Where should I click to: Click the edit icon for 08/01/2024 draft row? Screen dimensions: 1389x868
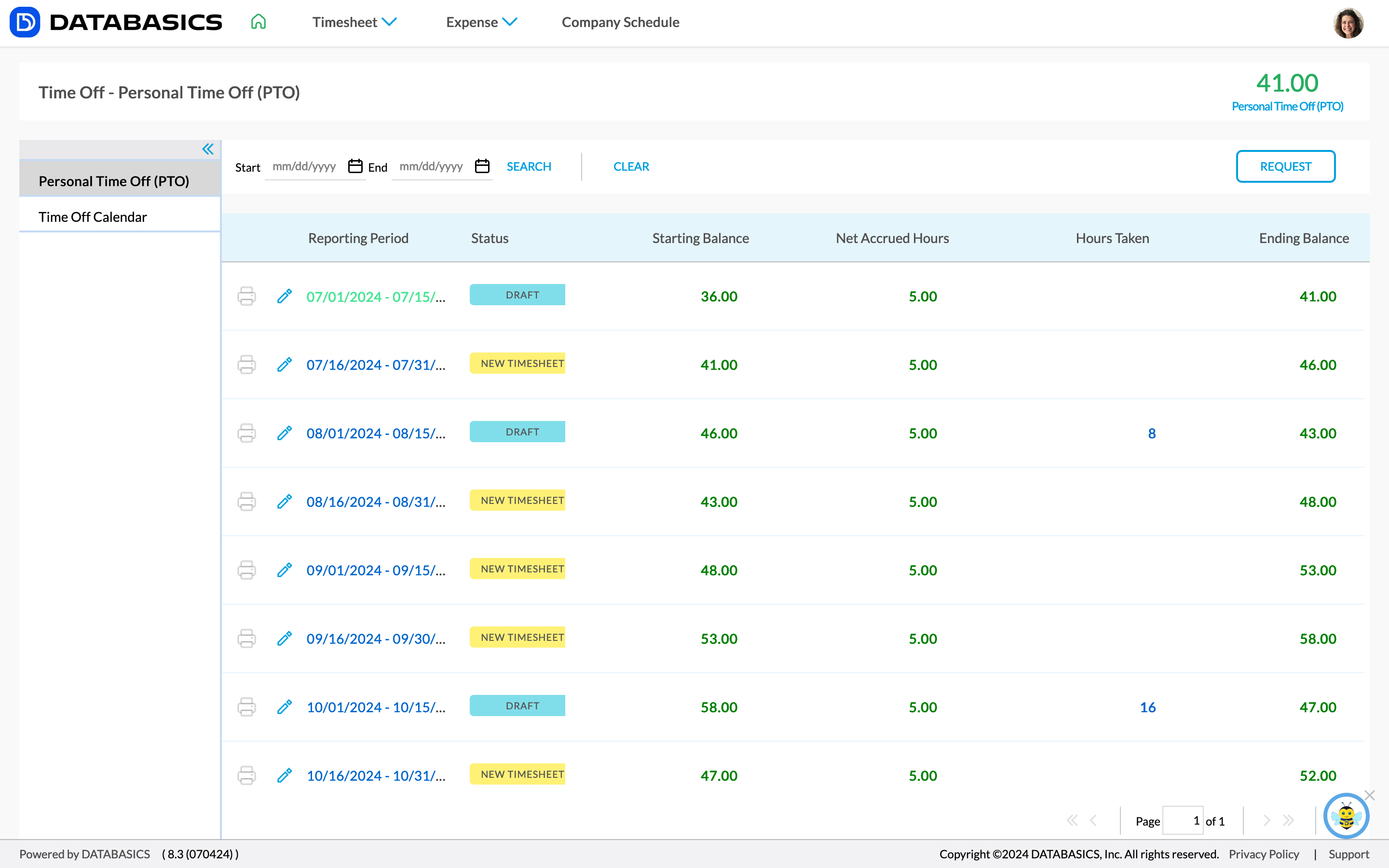point(284,433)
